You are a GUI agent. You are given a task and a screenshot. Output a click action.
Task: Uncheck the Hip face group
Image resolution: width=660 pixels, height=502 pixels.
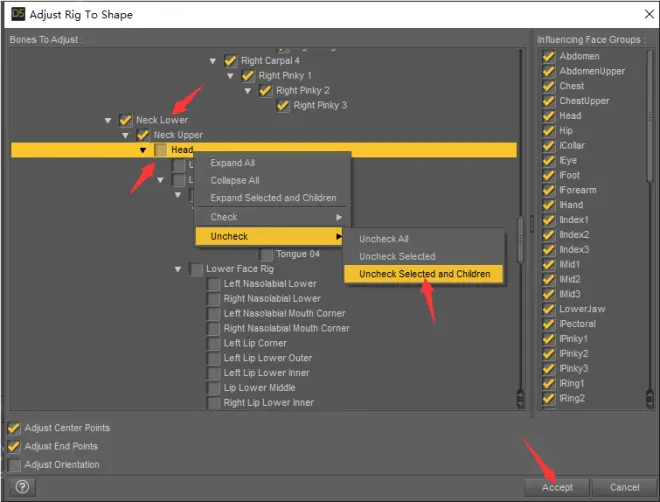[548, 131]
